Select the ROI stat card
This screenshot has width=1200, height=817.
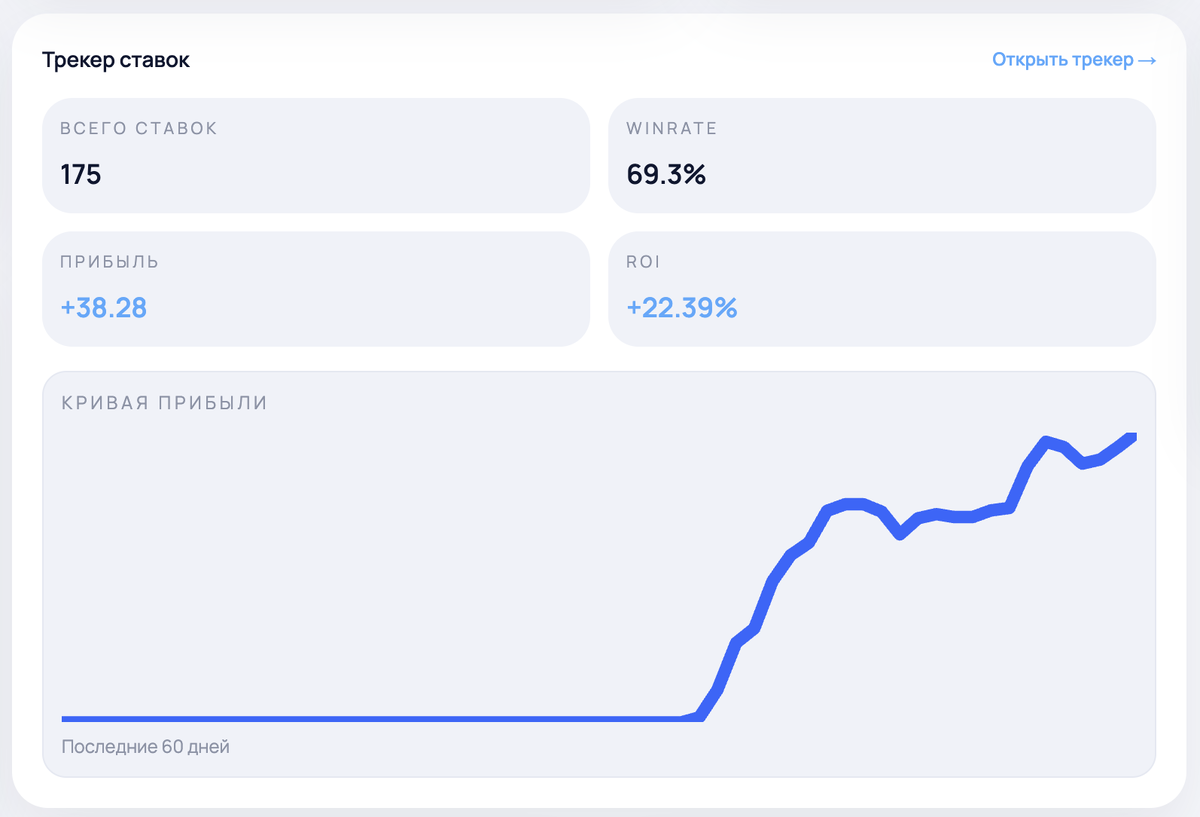click(x=882, y=289)
